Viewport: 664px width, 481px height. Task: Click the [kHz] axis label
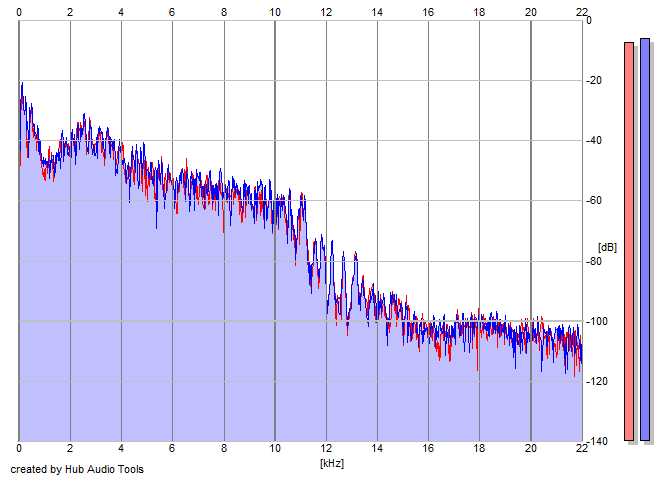pos(332,463)
